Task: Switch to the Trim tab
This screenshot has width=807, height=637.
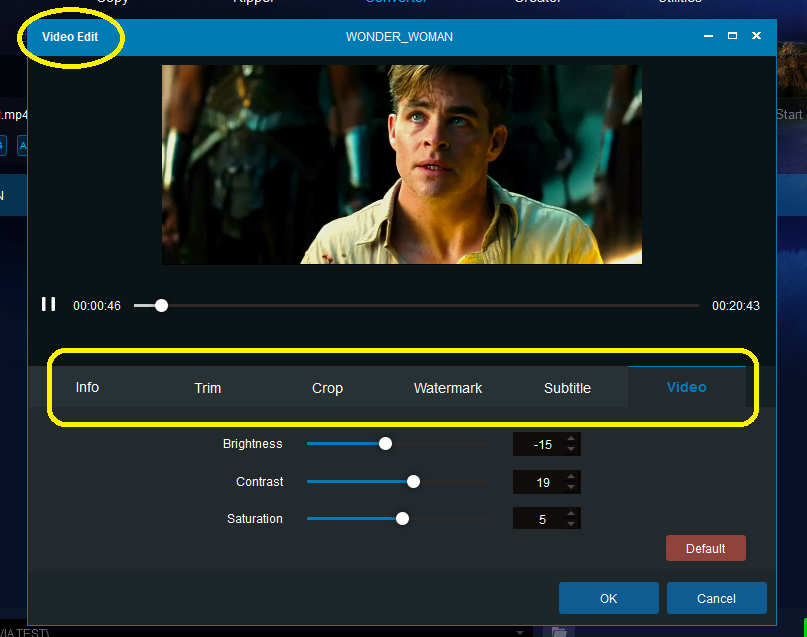Action: point(207,387)
